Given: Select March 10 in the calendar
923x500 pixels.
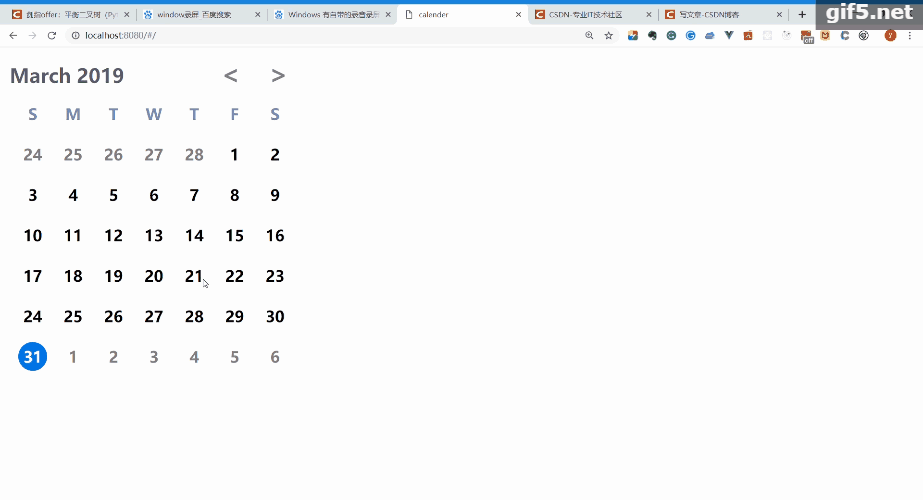Looking at the screenshot, I should click(32, 236).
